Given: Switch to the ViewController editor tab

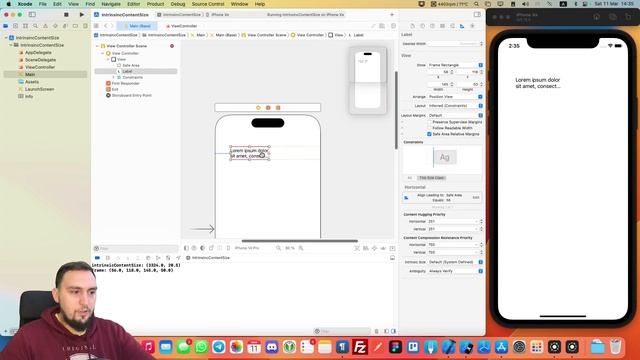Looking at the screenshot, I should point(181,26).
